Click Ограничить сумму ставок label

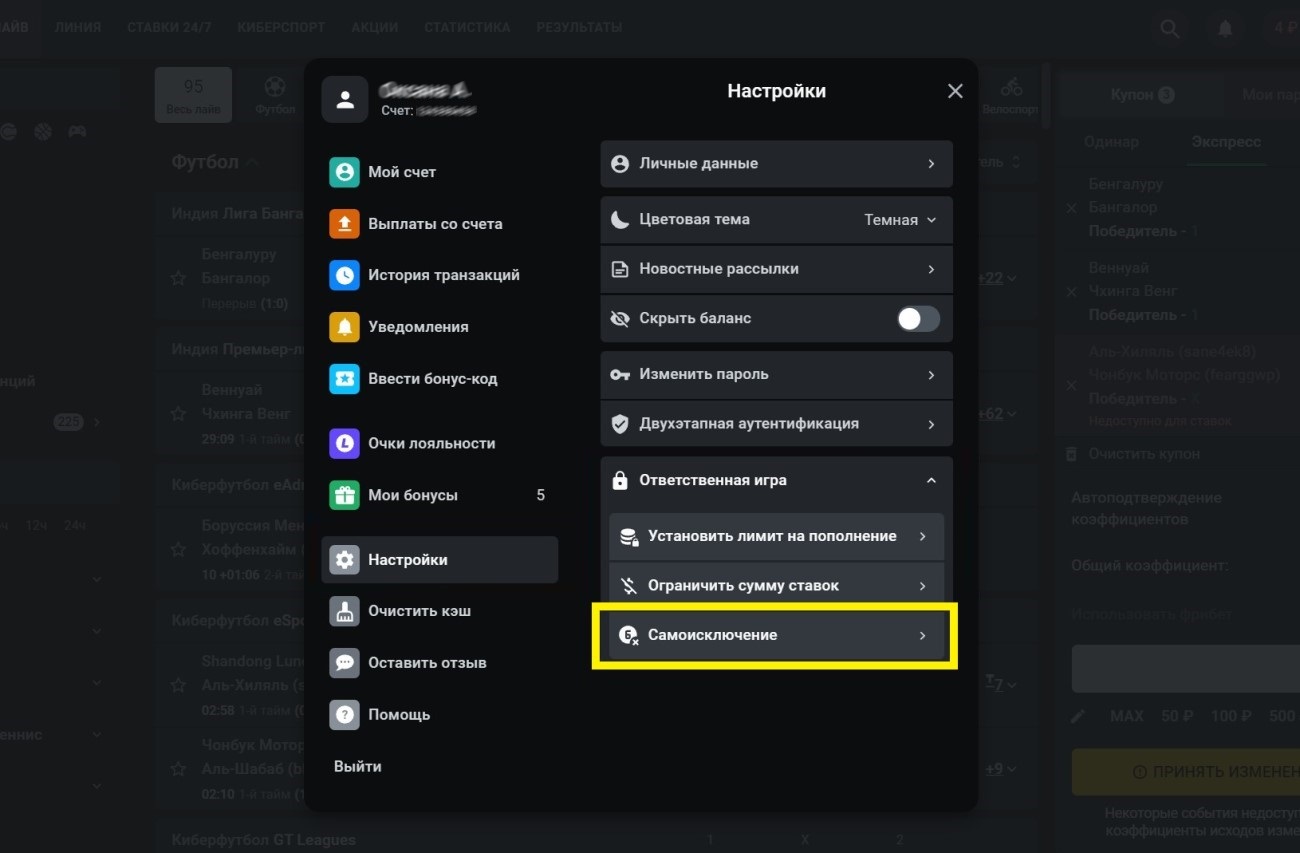click(743, 586)
